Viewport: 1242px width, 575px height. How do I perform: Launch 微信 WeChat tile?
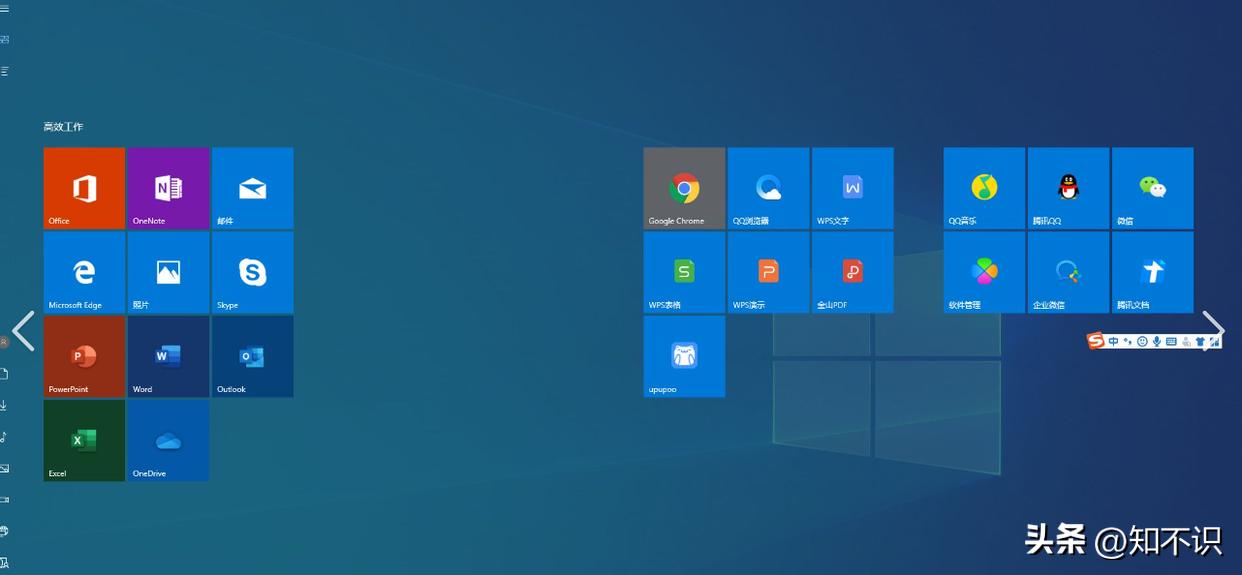point(1152,188)
